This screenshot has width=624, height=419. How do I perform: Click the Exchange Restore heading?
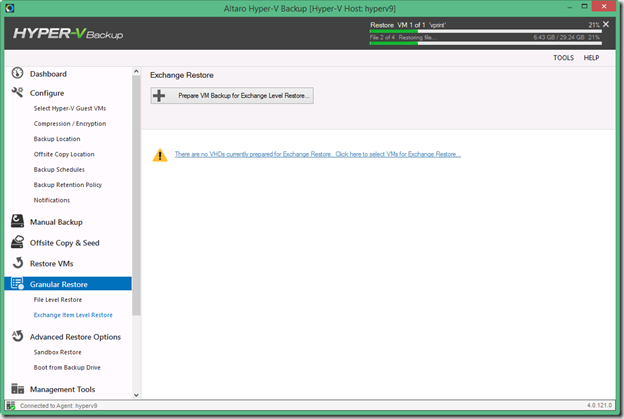tap(181, 75)
